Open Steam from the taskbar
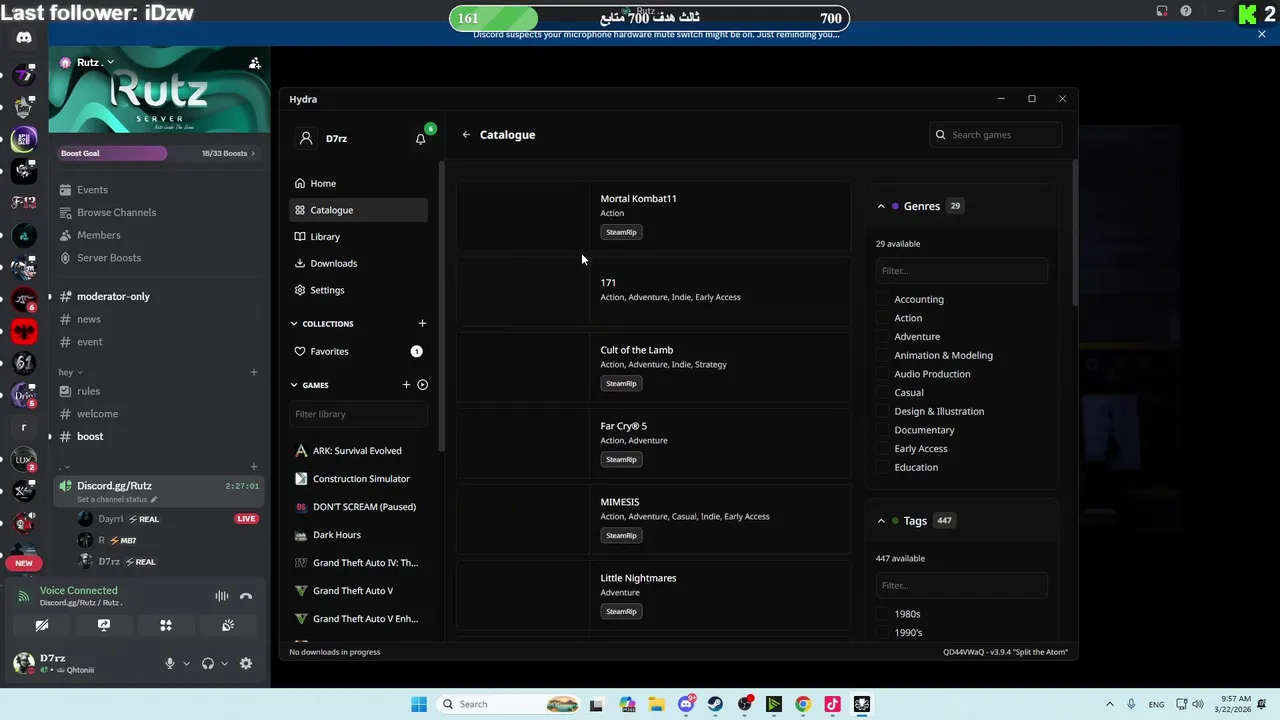The image size is (1280, 720). [x=715, y=704]
